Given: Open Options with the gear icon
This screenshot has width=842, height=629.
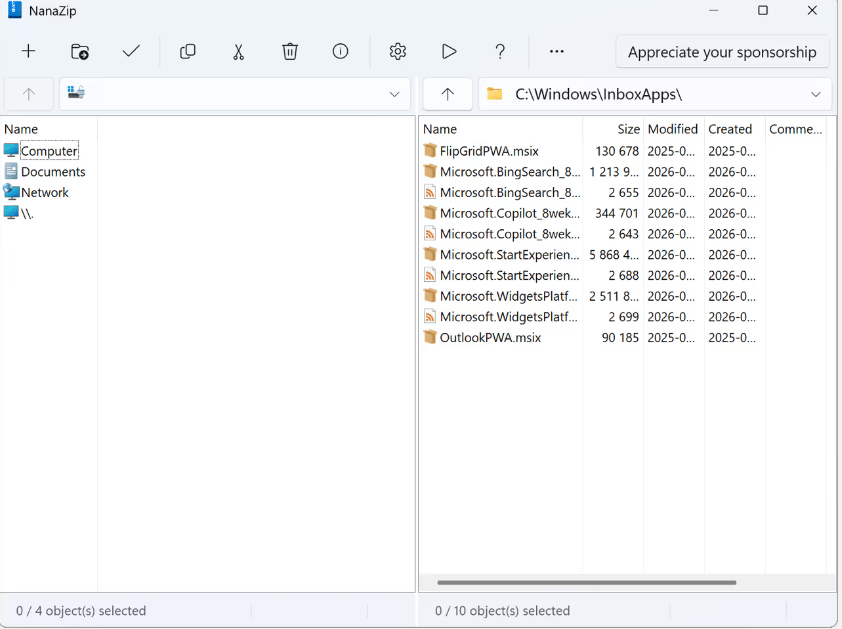Looking at the screenshot, I should tap(397, 52).
